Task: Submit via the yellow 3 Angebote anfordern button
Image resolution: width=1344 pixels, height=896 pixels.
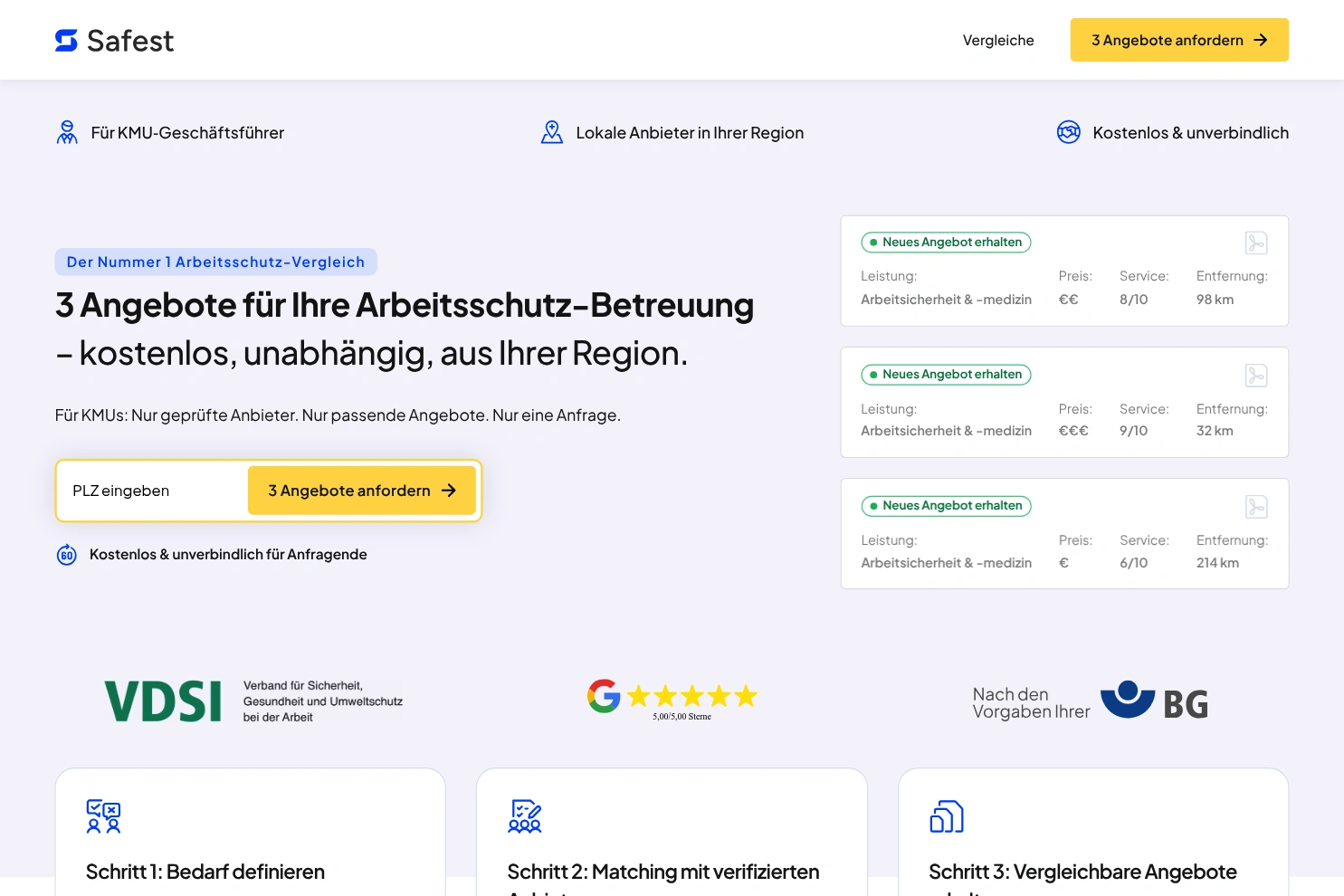Action: (x=361, y=491)
